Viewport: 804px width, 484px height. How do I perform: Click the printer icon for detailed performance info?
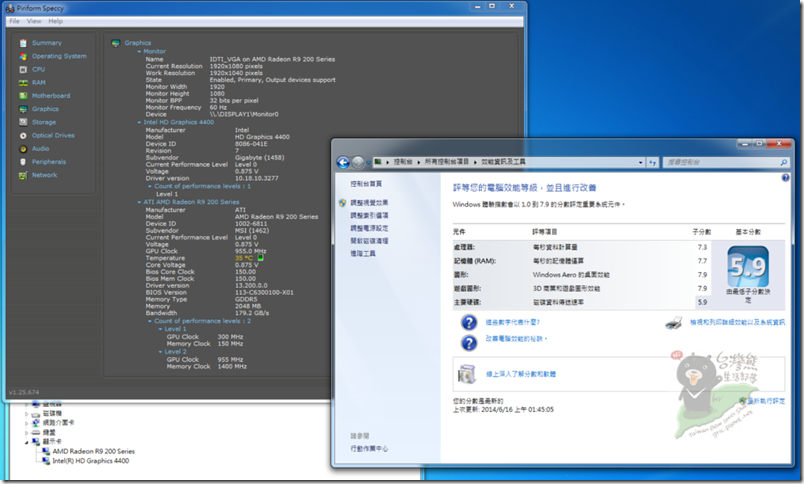[x=674, y=323]
